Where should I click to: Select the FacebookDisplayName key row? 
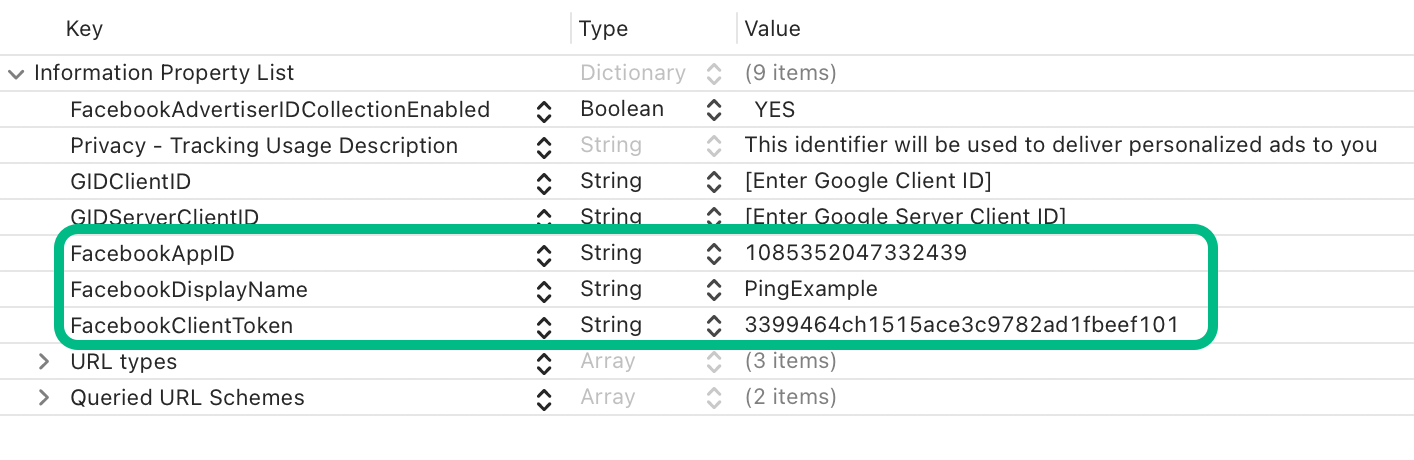click(x=189, y=290)
